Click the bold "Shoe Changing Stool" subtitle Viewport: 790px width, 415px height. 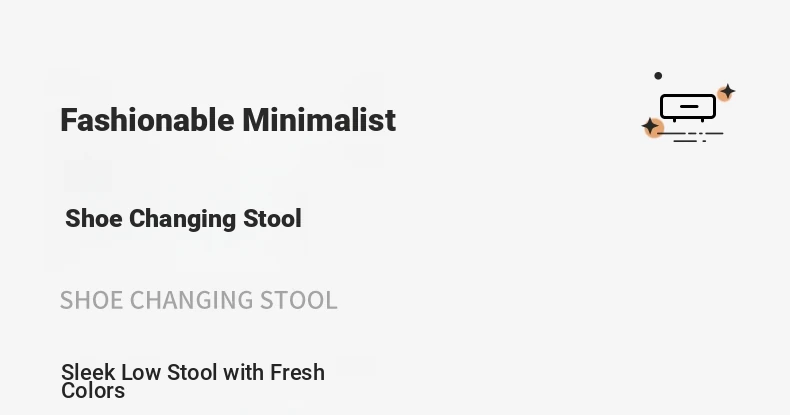[x=183, y=218]
